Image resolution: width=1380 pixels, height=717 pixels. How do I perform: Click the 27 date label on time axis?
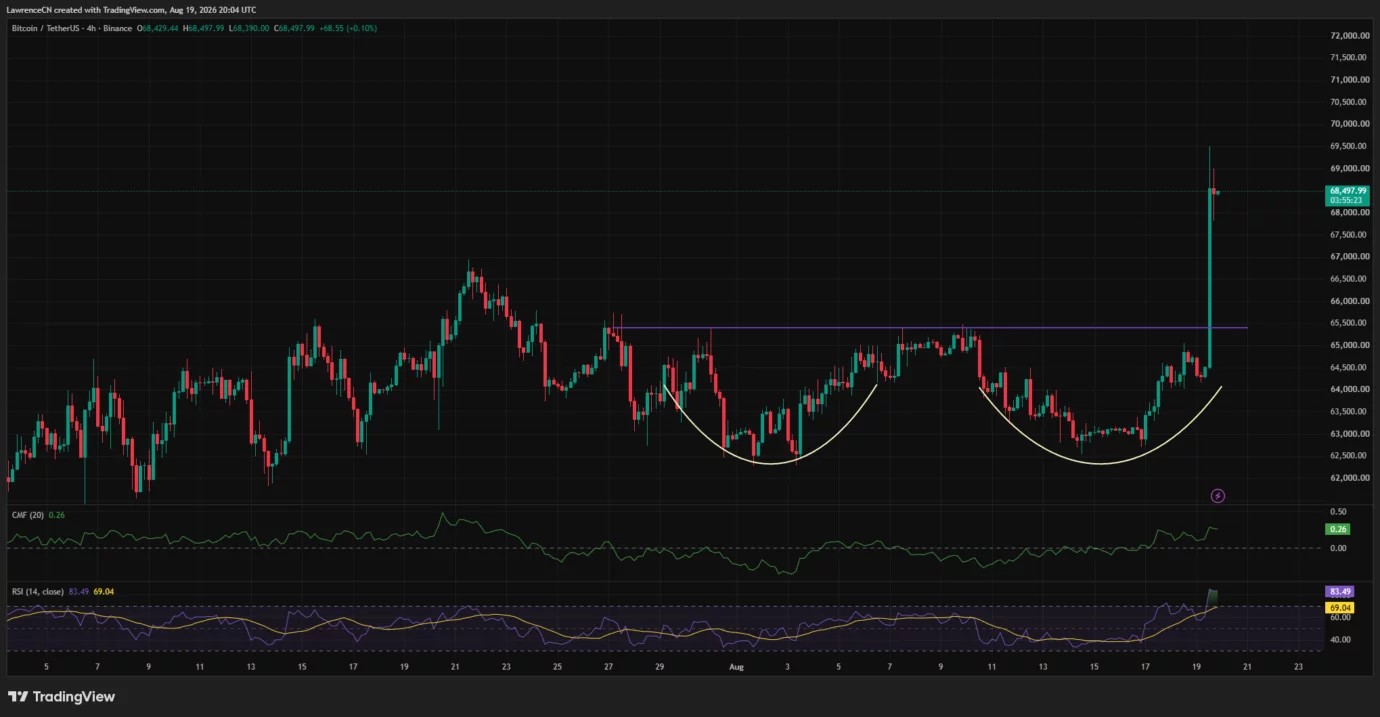(x=608, y=666)
